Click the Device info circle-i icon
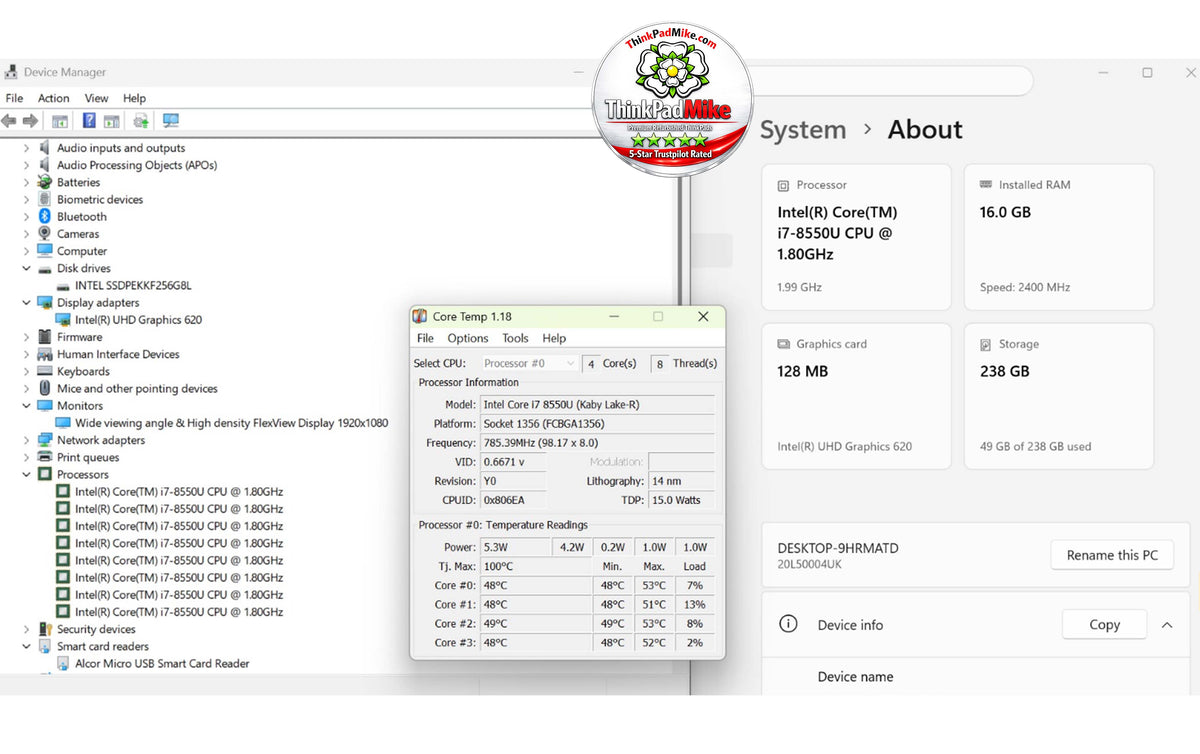 (x=788, y=624)
